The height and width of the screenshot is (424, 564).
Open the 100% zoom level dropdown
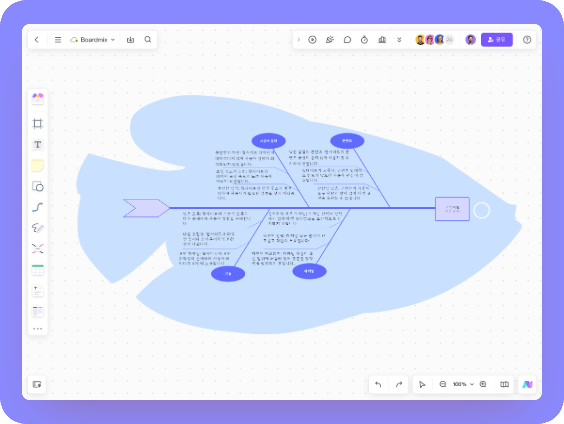point(463,384)
